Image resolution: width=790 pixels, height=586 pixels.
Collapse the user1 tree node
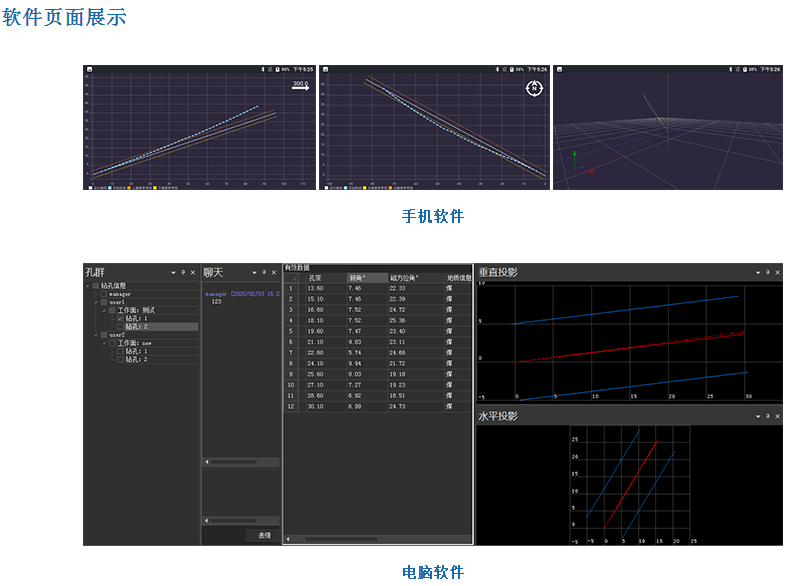coord(96,302)
